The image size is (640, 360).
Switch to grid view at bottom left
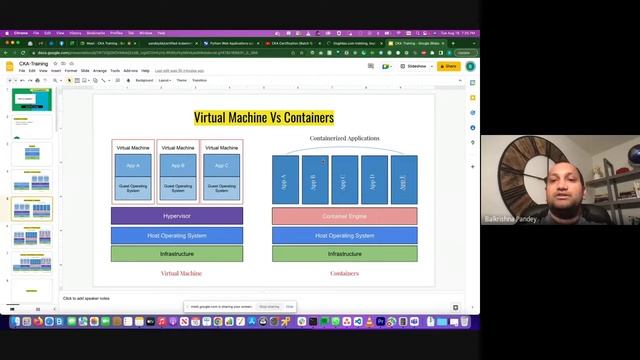38,309
